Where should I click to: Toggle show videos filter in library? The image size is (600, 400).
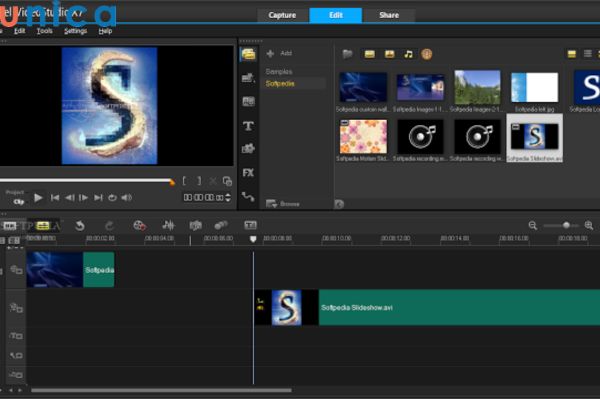[369, 53]
